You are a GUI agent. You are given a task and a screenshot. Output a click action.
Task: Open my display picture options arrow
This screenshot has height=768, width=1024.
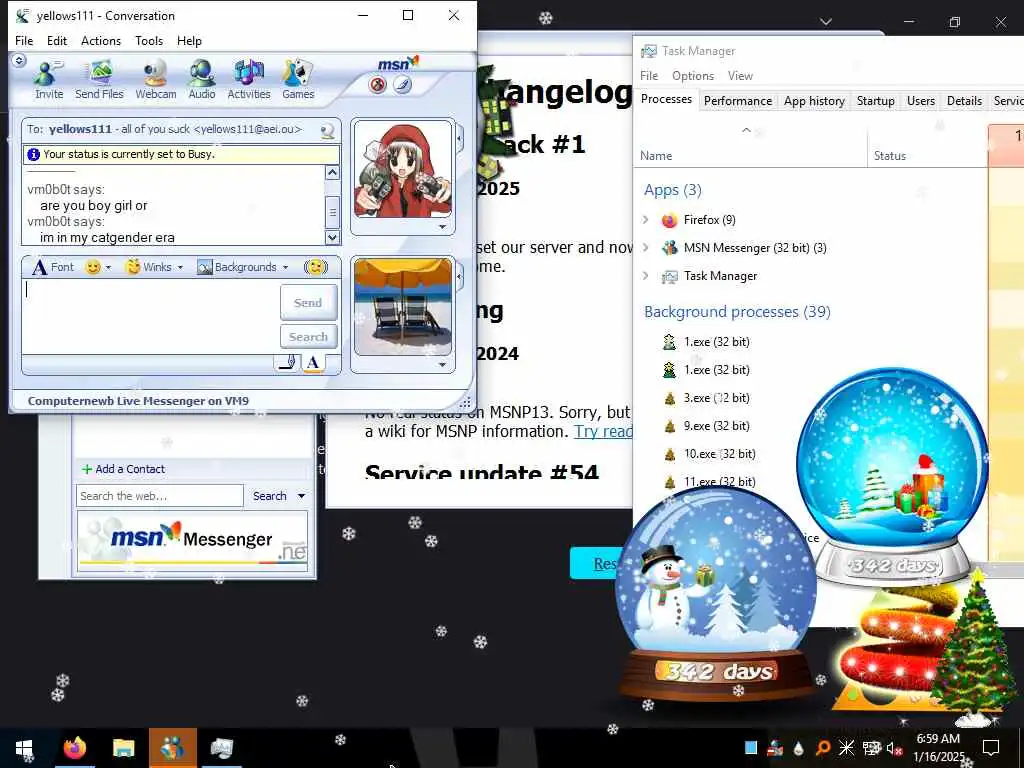click(x=443, y=365)
